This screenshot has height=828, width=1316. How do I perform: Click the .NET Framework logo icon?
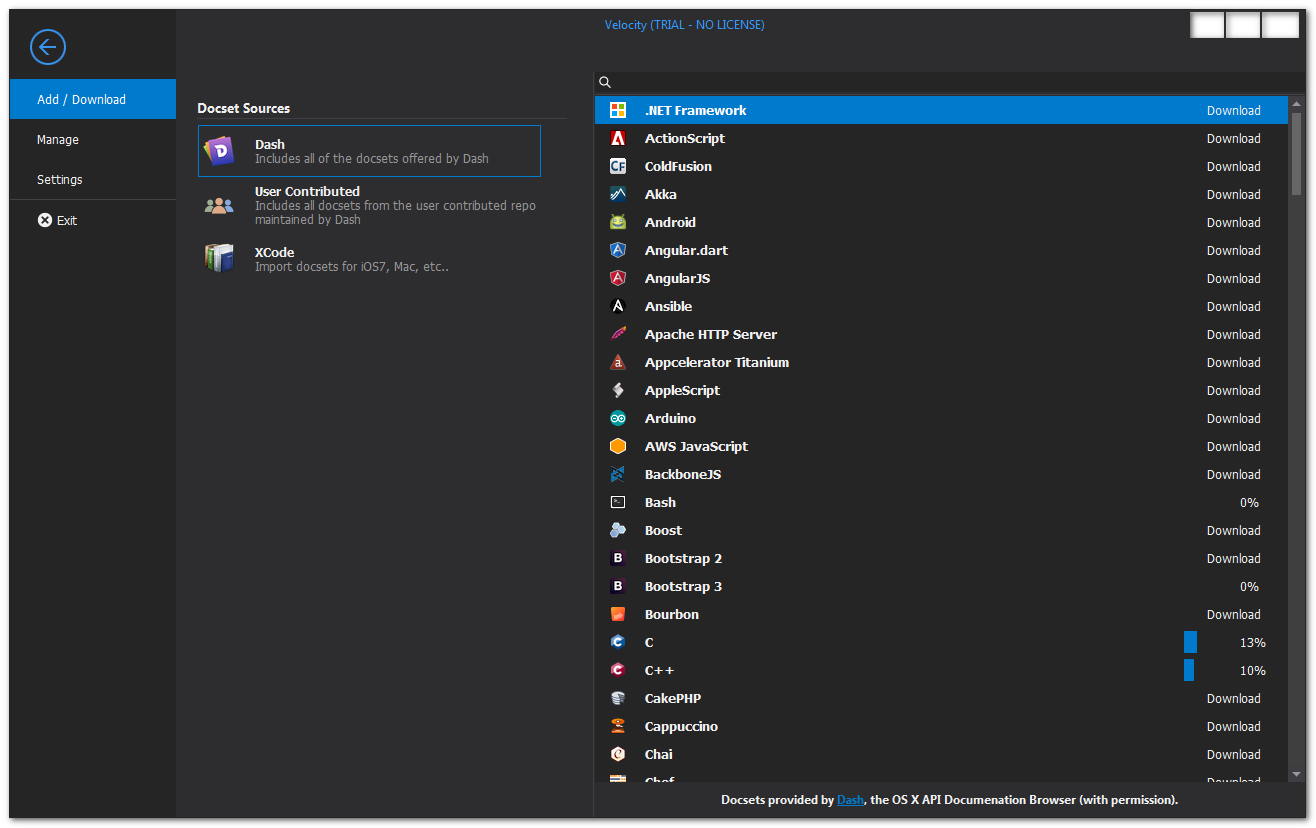(x=618, y=110)
